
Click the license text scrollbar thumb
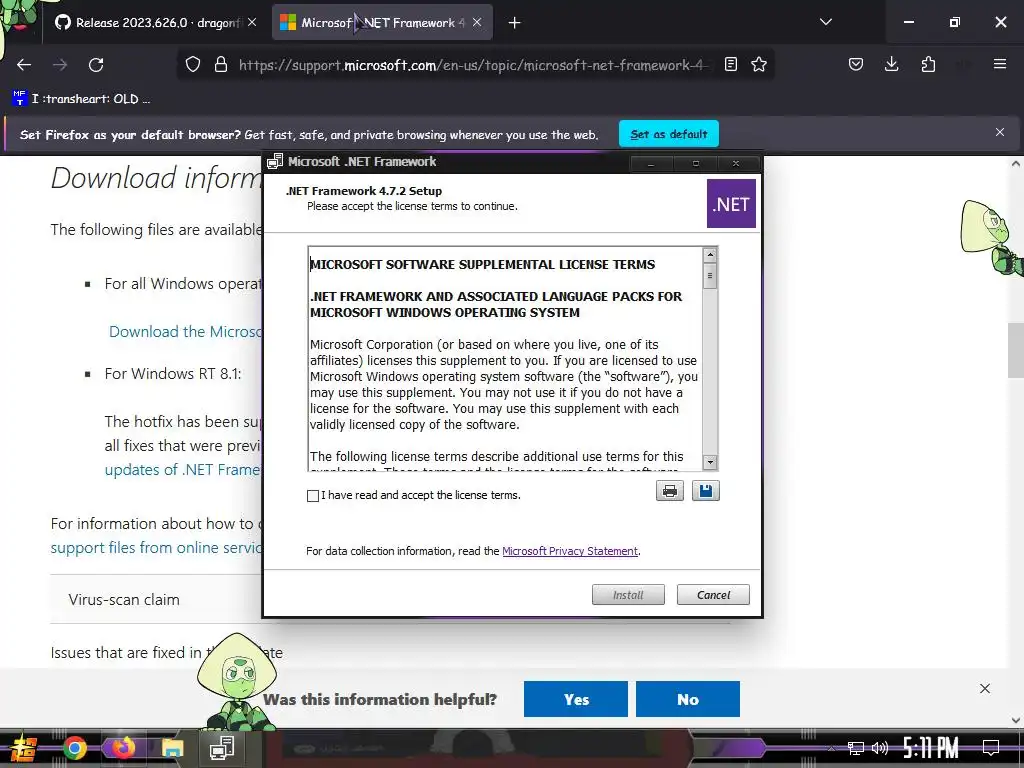(x=710, y=276)
